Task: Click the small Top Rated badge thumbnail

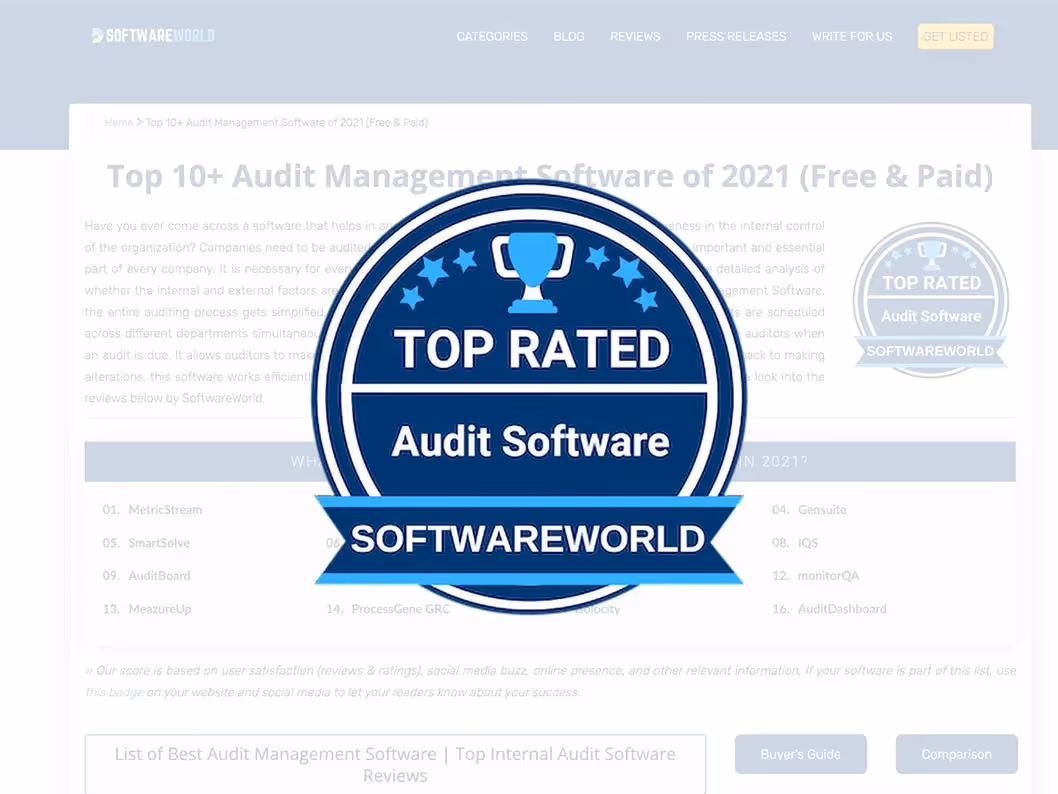Action: point(931,300)
